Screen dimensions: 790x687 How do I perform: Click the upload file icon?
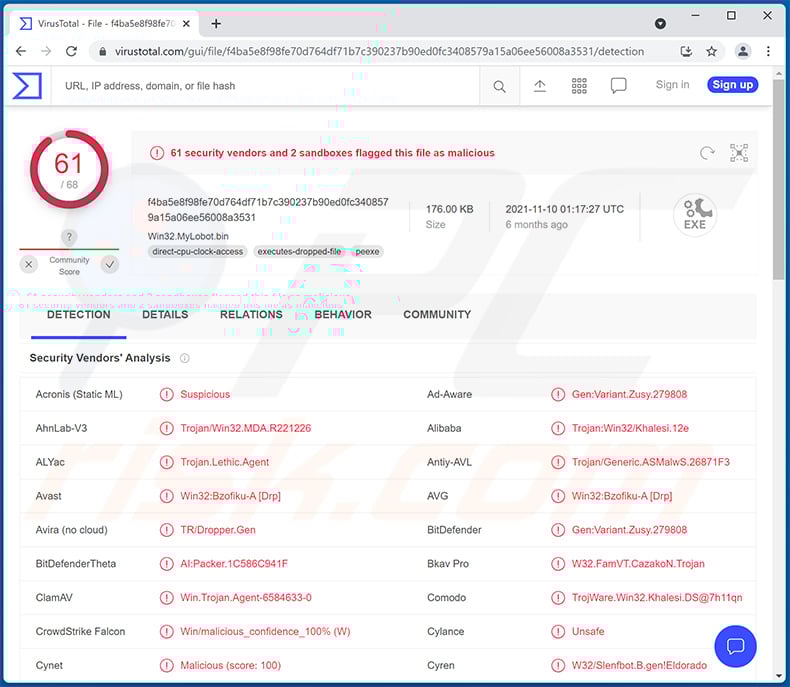pyautogui.click(x=540, y=86)
